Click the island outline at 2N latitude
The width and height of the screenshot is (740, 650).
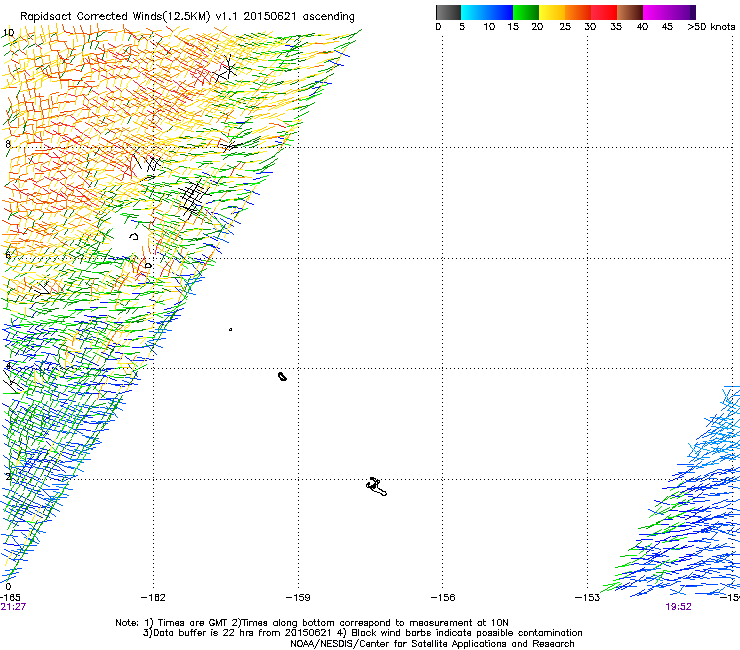(x=376, y=487)
